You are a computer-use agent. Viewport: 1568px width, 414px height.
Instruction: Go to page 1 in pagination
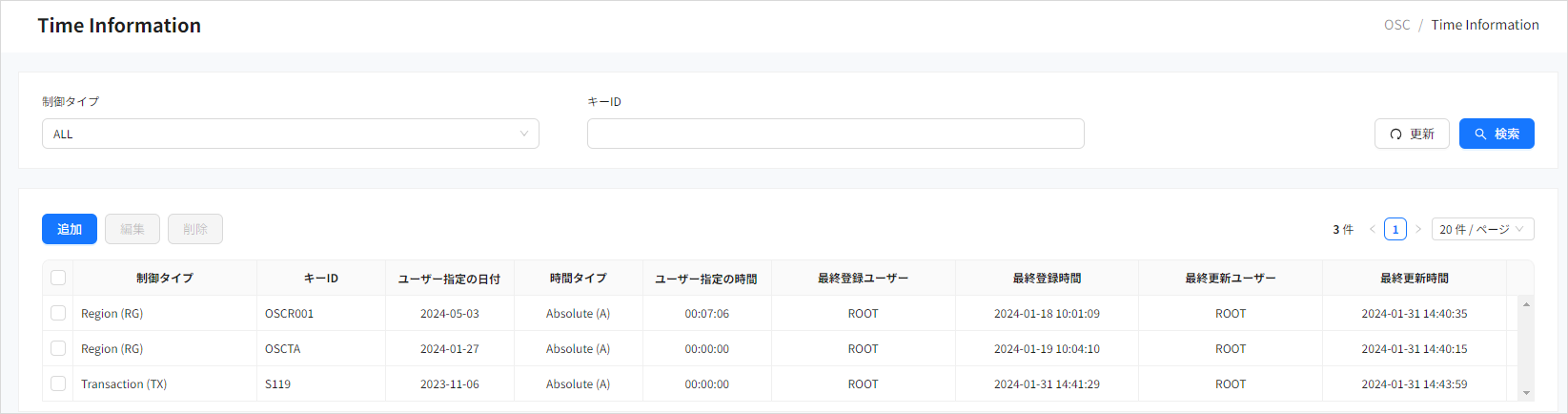coord(1395,229)
